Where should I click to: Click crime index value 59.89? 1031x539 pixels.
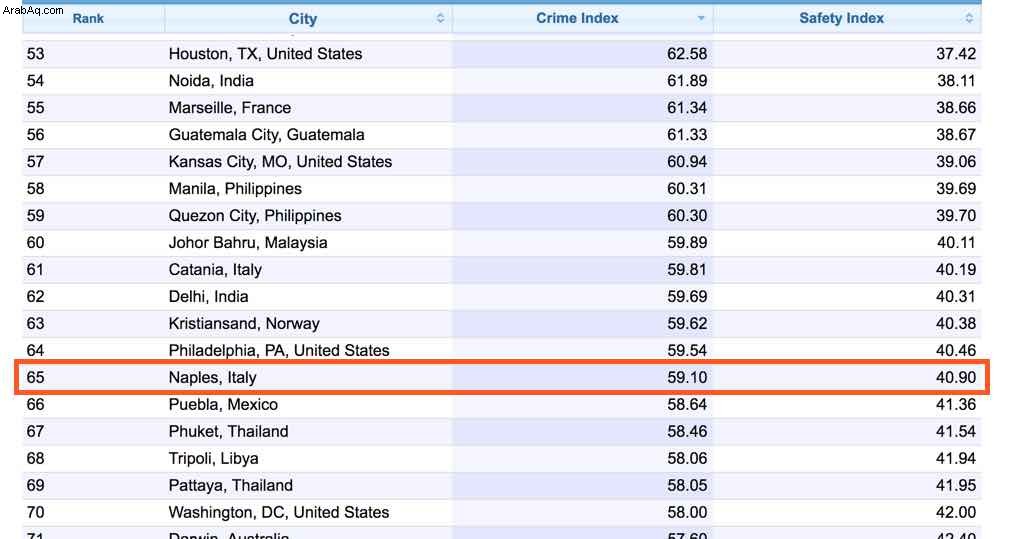point(687,243)
